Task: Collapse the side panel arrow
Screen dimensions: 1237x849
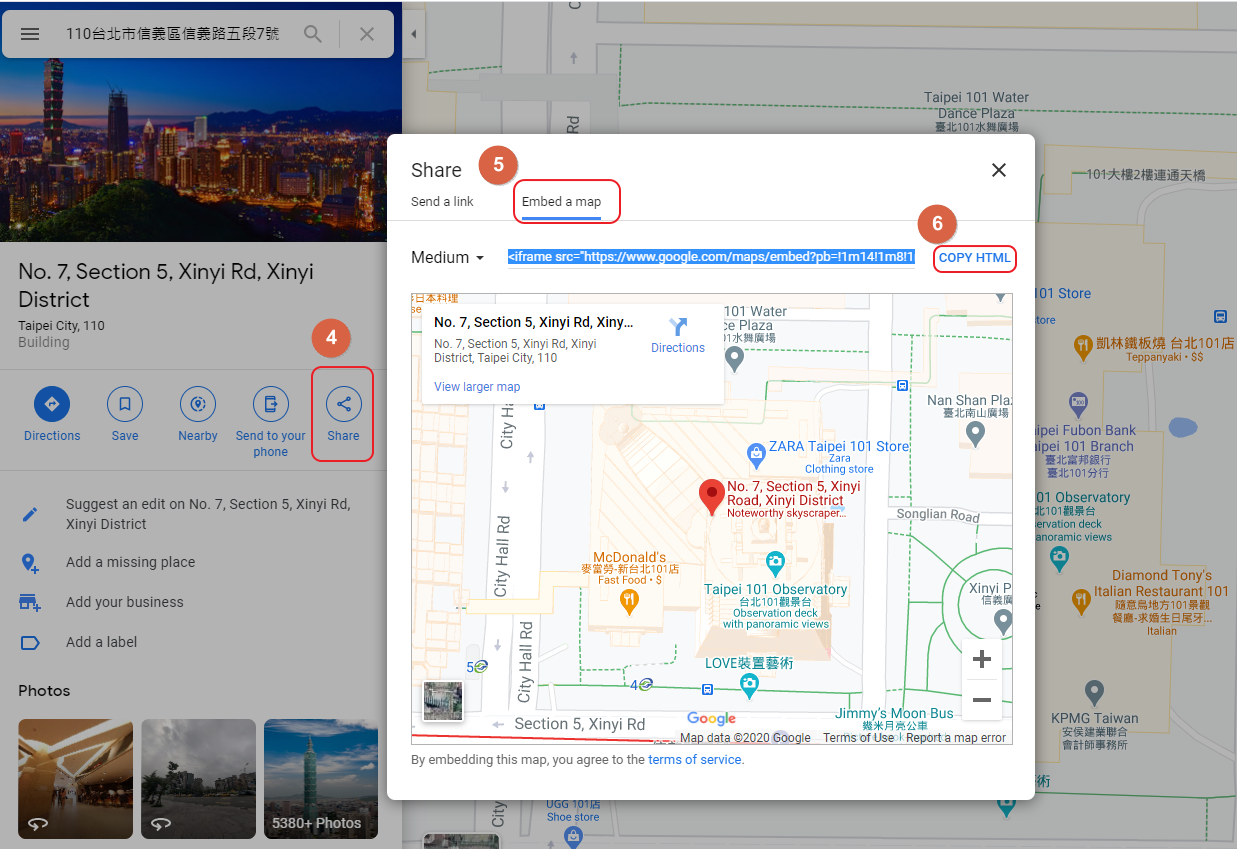Action: 413,34
